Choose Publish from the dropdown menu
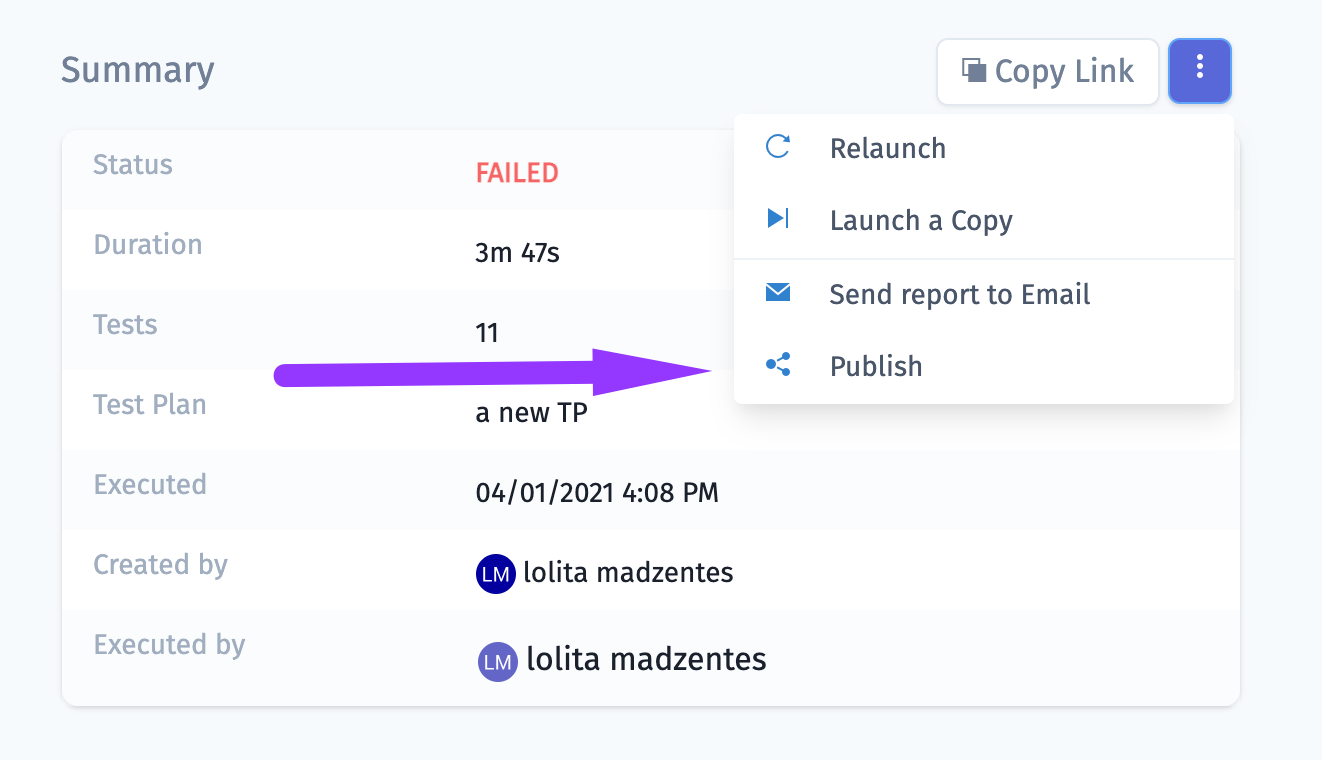This screenshot has height=760, width=1322. [984, 366]
